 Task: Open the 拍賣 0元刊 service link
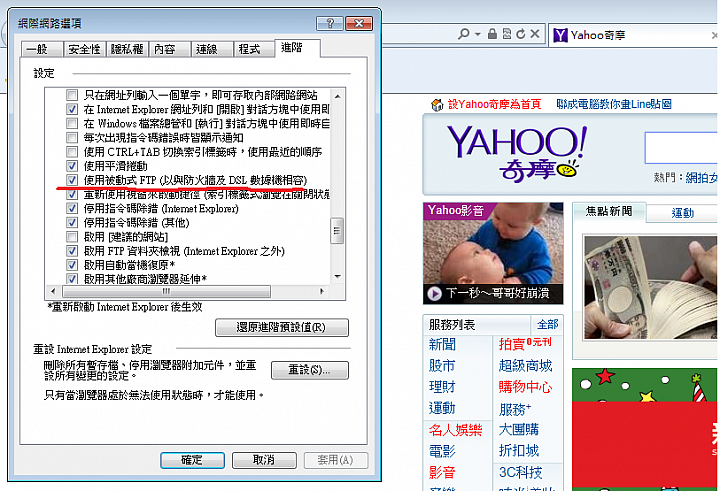525,344
